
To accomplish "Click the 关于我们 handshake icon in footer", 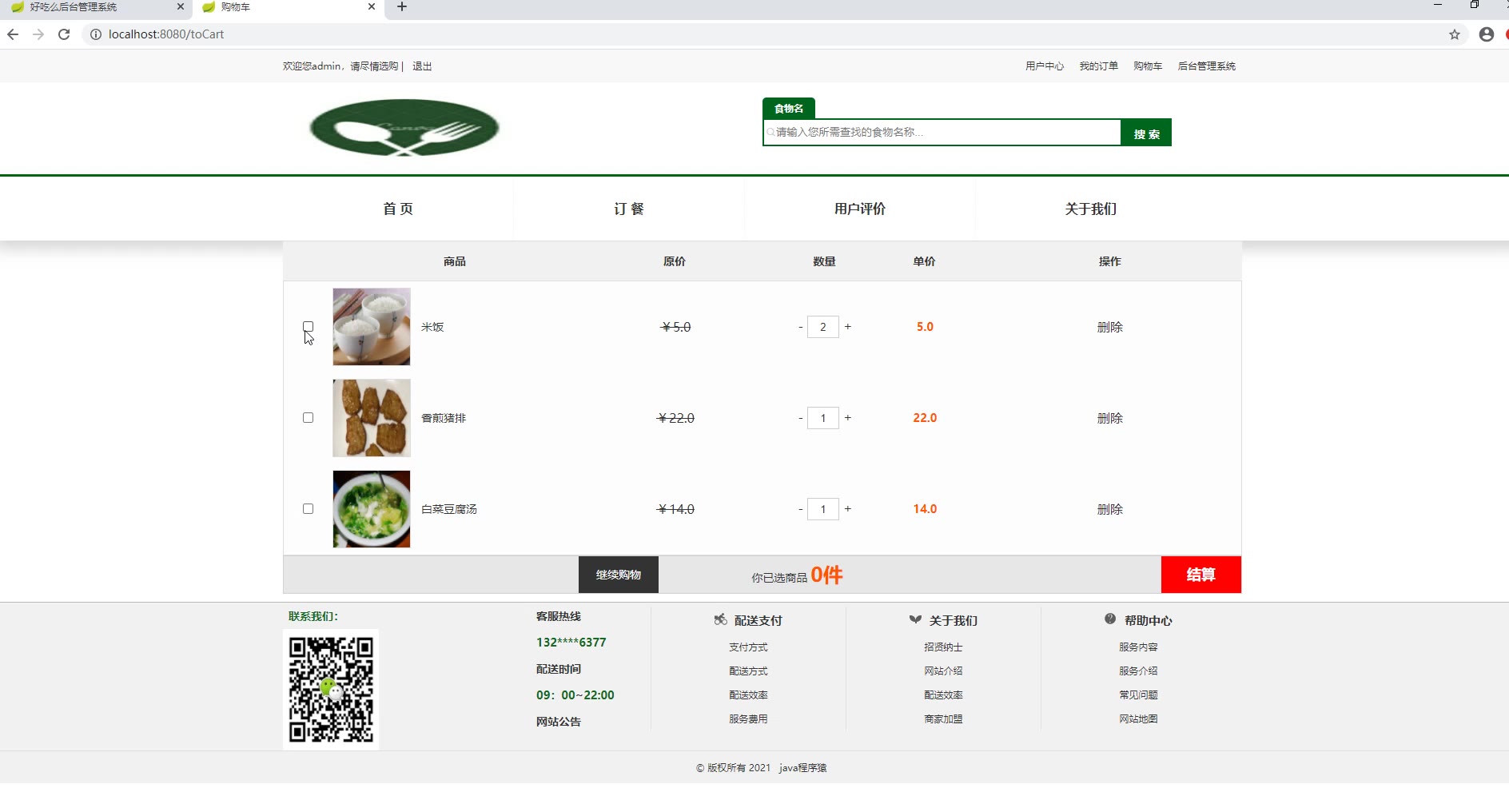I will pos(915,619).
